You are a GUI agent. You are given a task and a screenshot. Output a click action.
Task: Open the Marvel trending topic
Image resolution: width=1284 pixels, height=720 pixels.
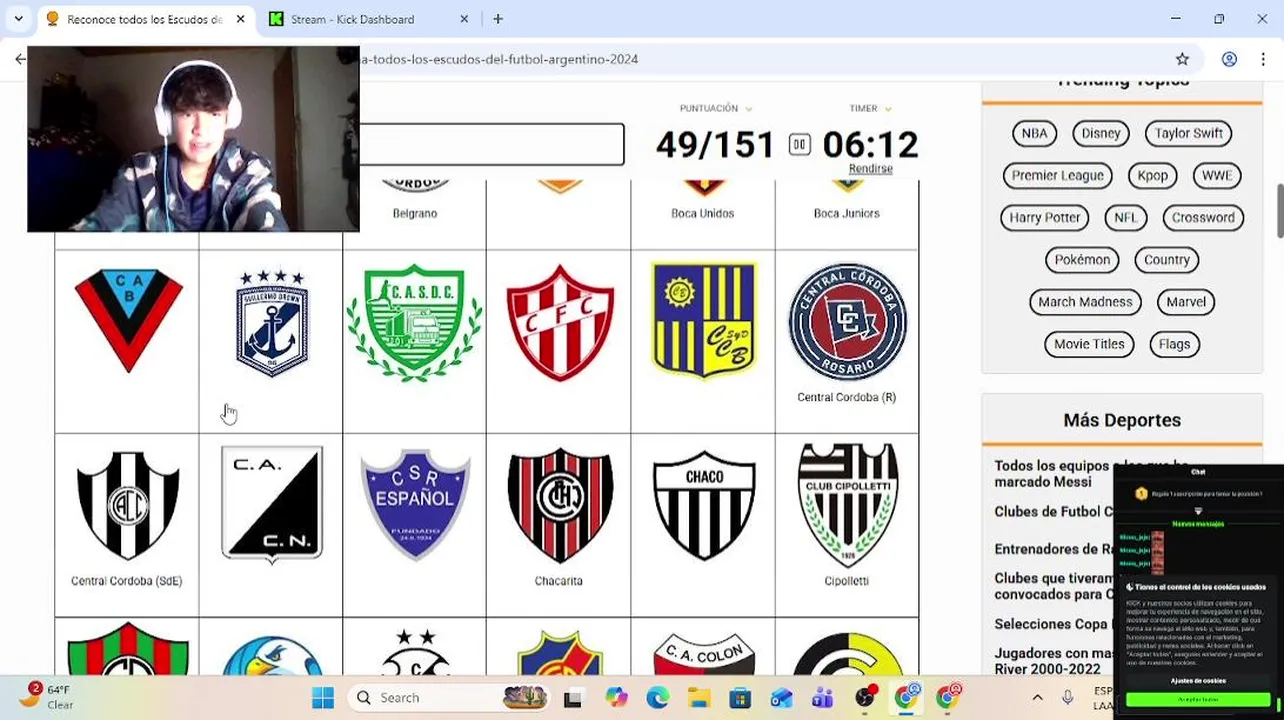(1186, 301)
